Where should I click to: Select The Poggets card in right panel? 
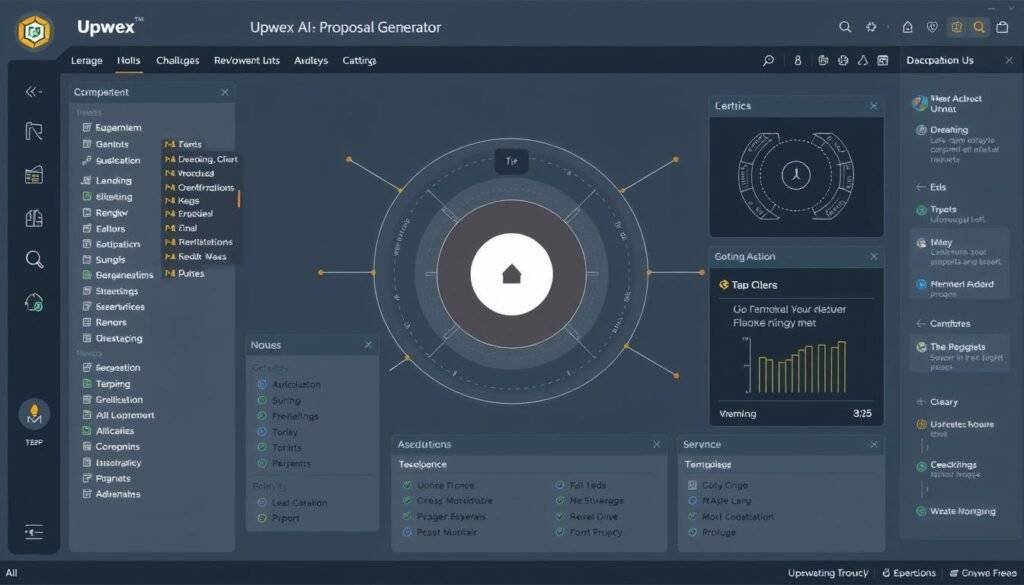tap(959, 355)
